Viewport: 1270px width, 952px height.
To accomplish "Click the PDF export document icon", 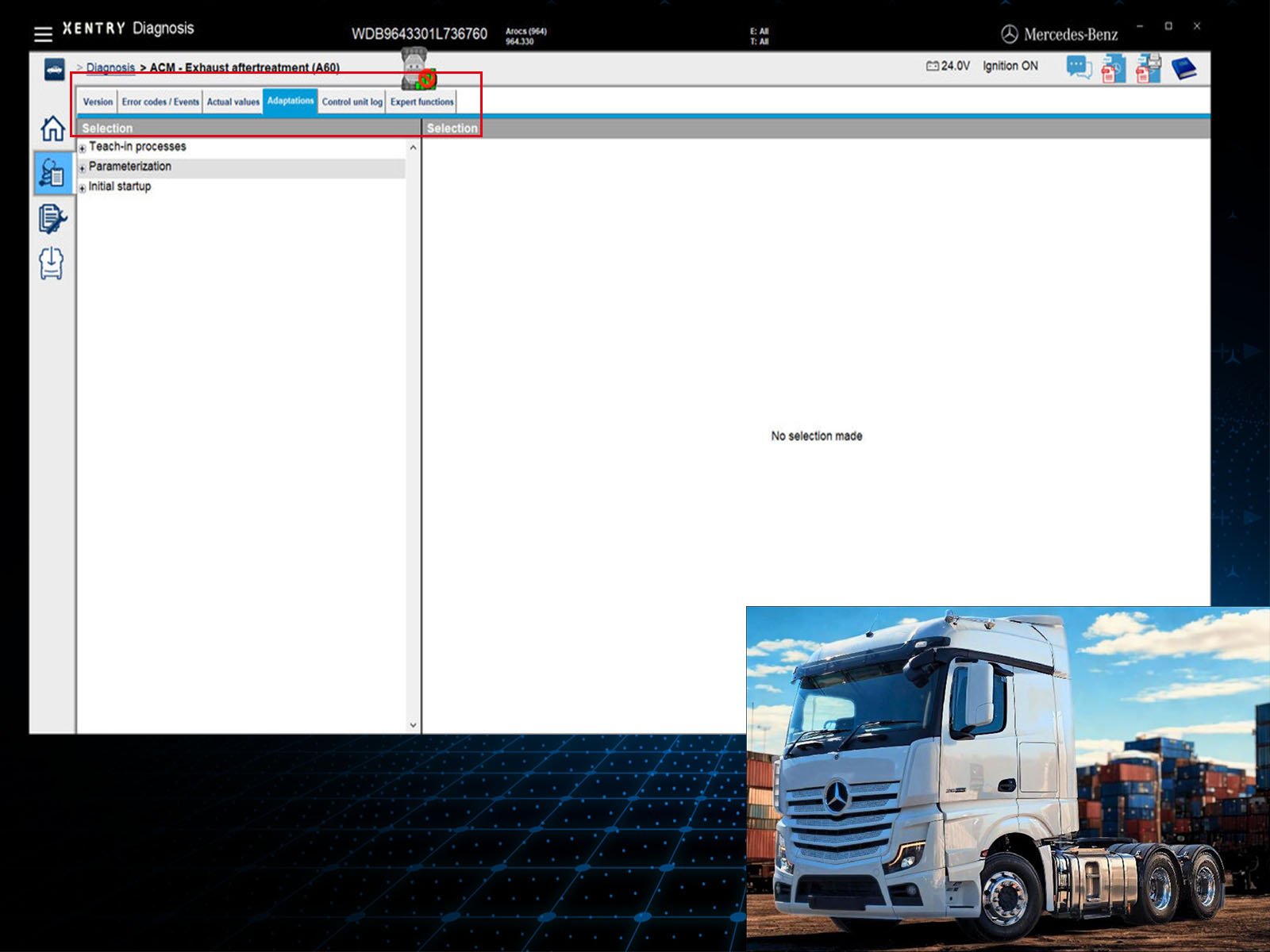I will point(1113,69).
